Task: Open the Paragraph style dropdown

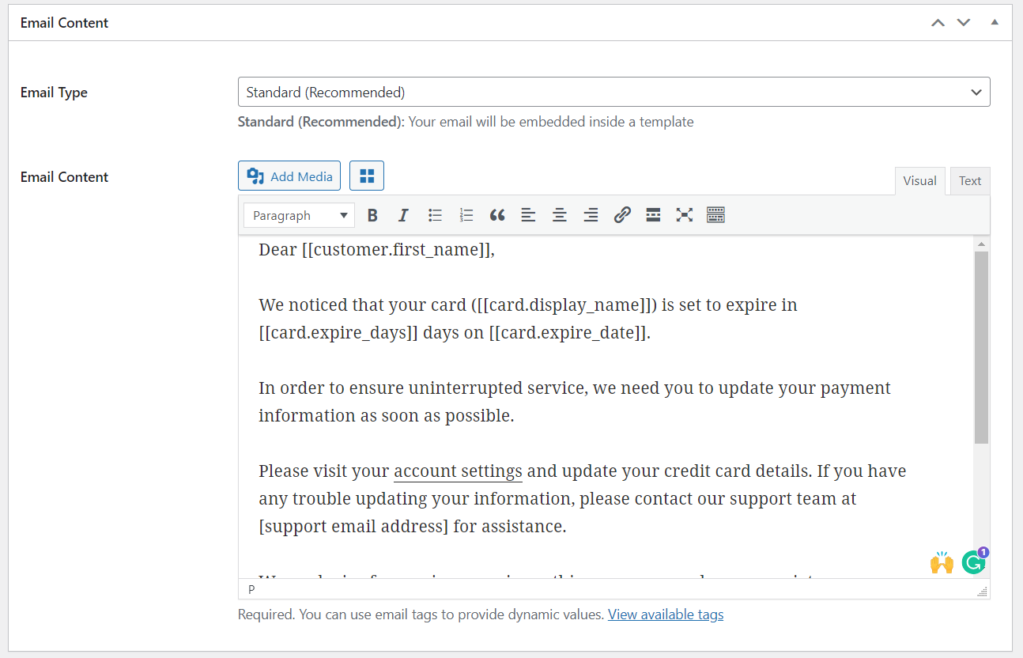Action: tap(298, 214)
